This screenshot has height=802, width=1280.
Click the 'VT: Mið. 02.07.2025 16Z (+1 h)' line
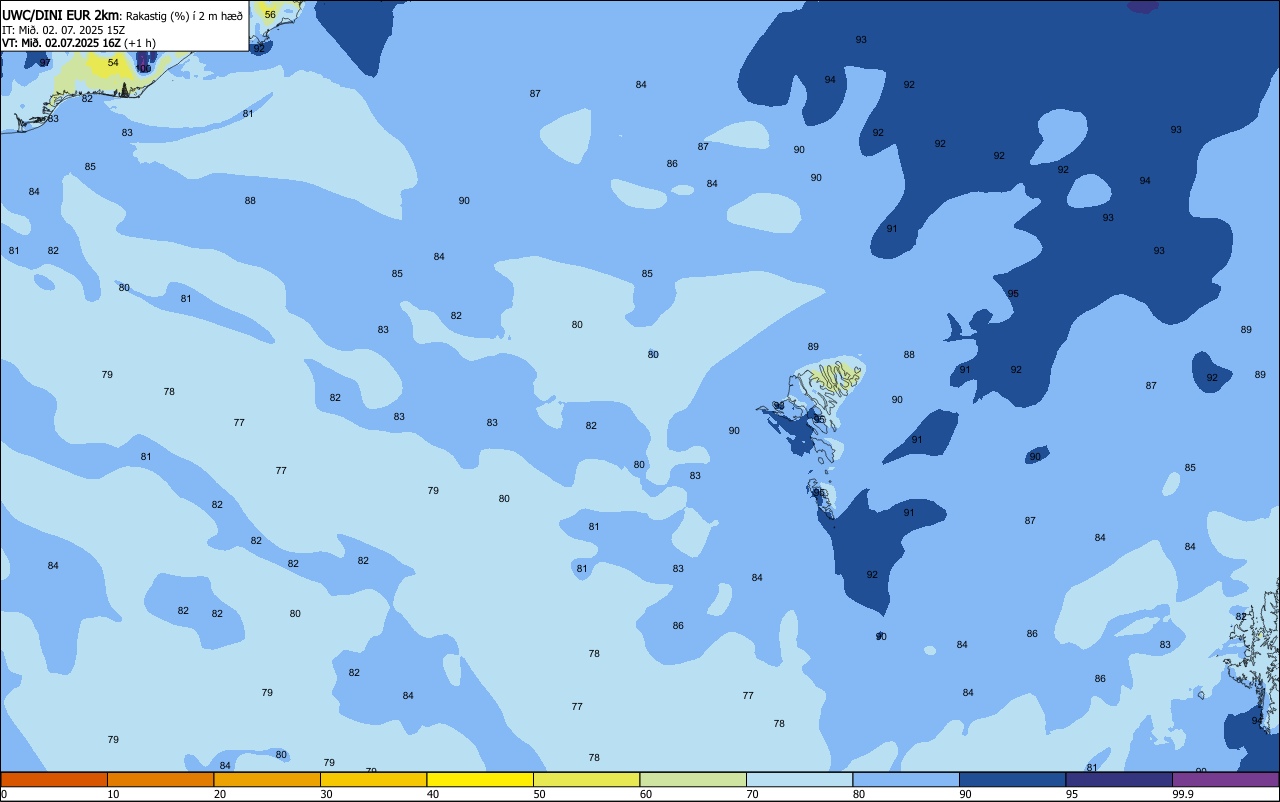point(79,43)
